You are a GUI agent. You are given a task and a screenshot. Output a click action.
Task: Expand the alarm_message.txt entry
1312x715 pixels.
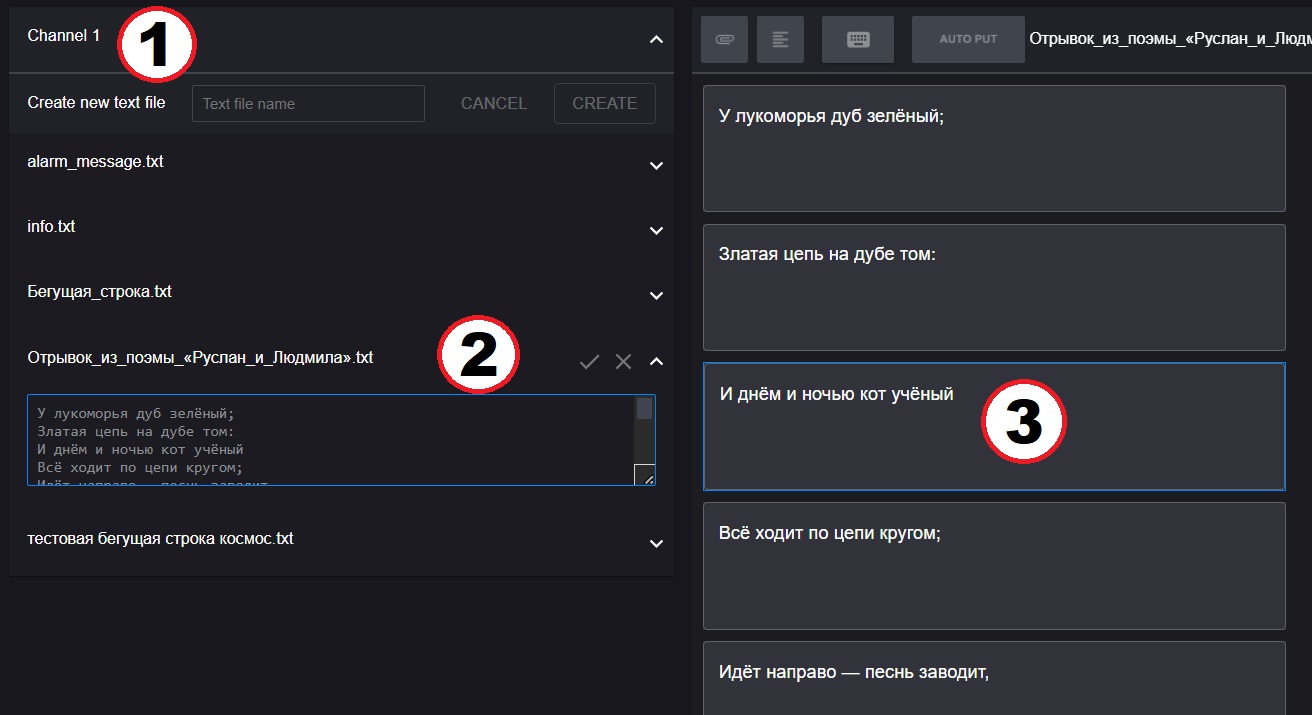point(656,166)
